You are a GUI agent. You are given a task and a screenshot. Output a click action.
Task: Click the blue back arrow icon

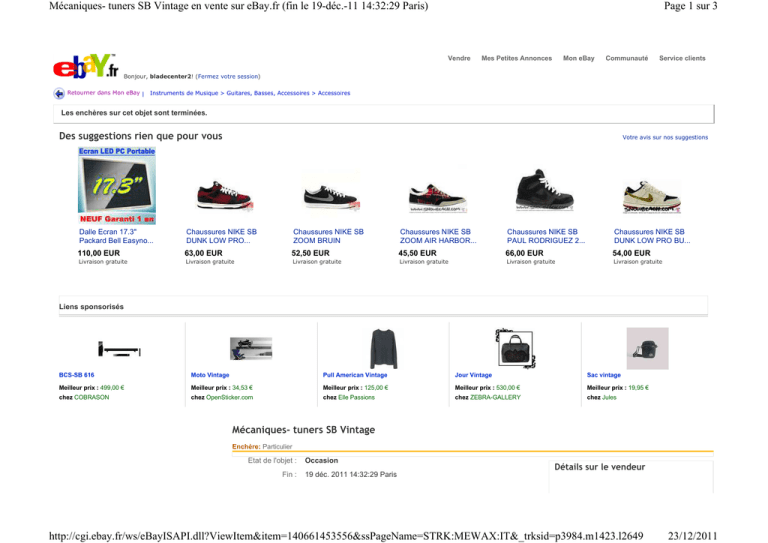point(59,93)
